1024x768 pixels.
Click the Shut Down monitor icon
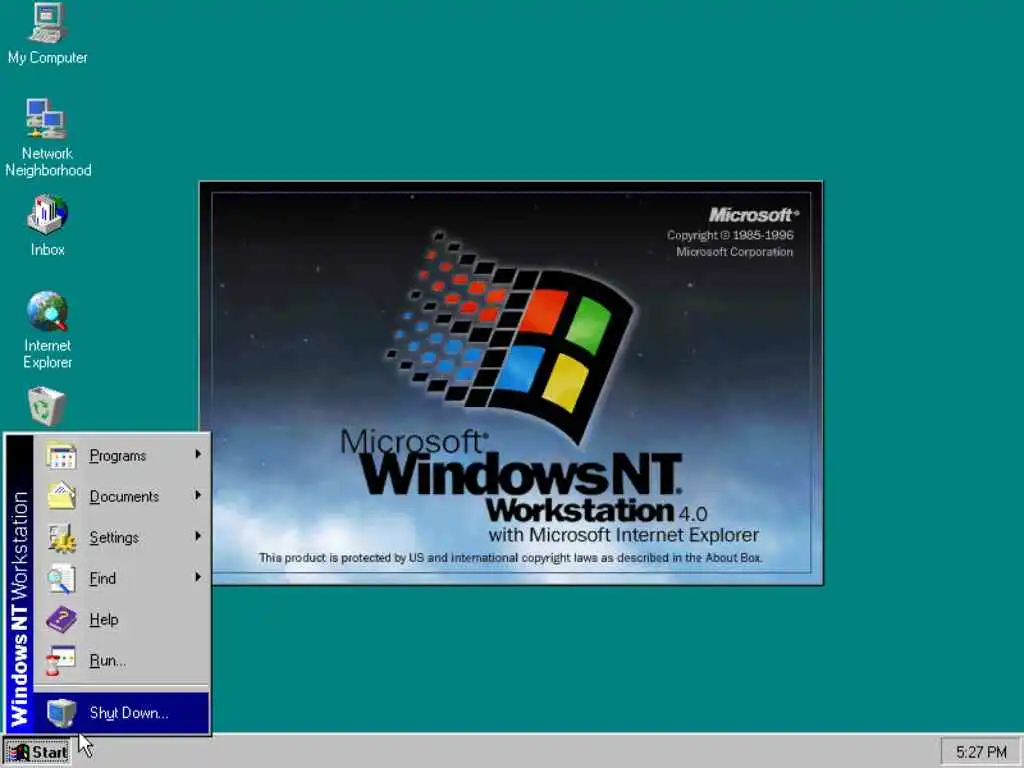click(61, 712)
